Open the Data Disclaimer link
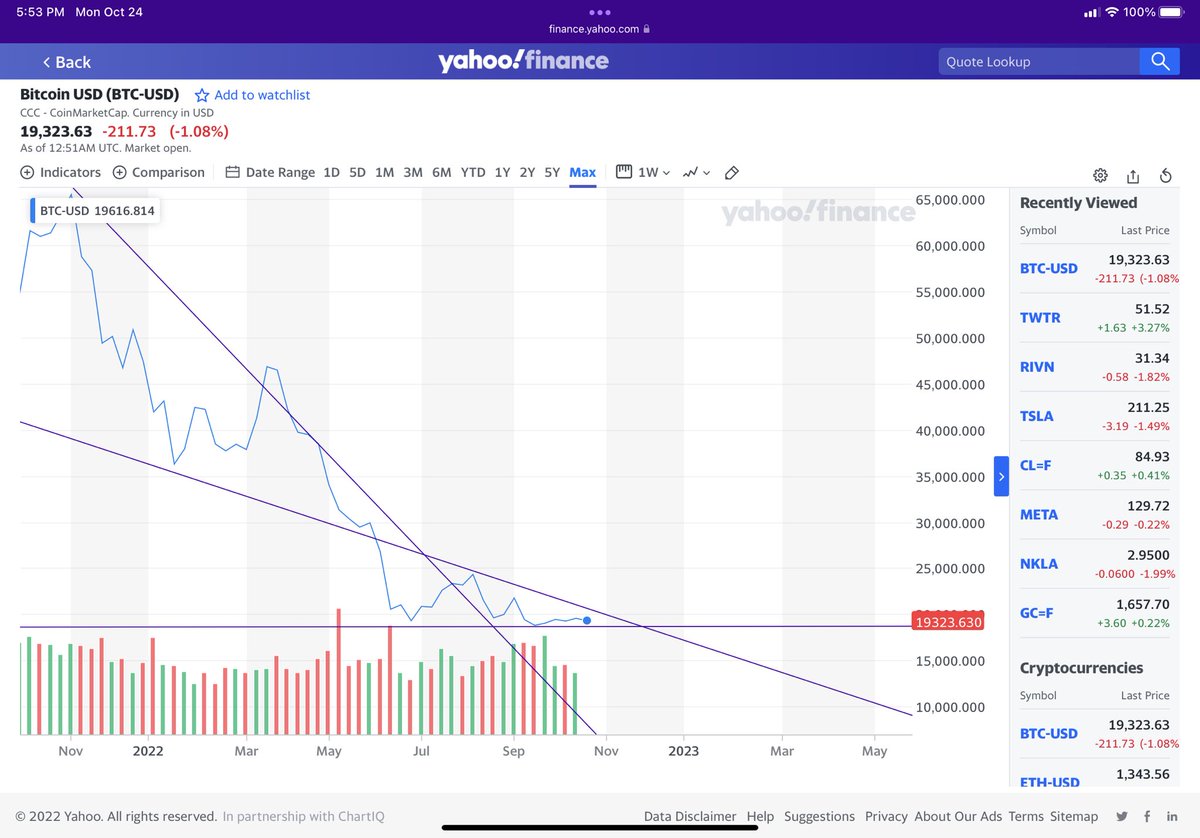1200x838 pixels. pos(690,816)
